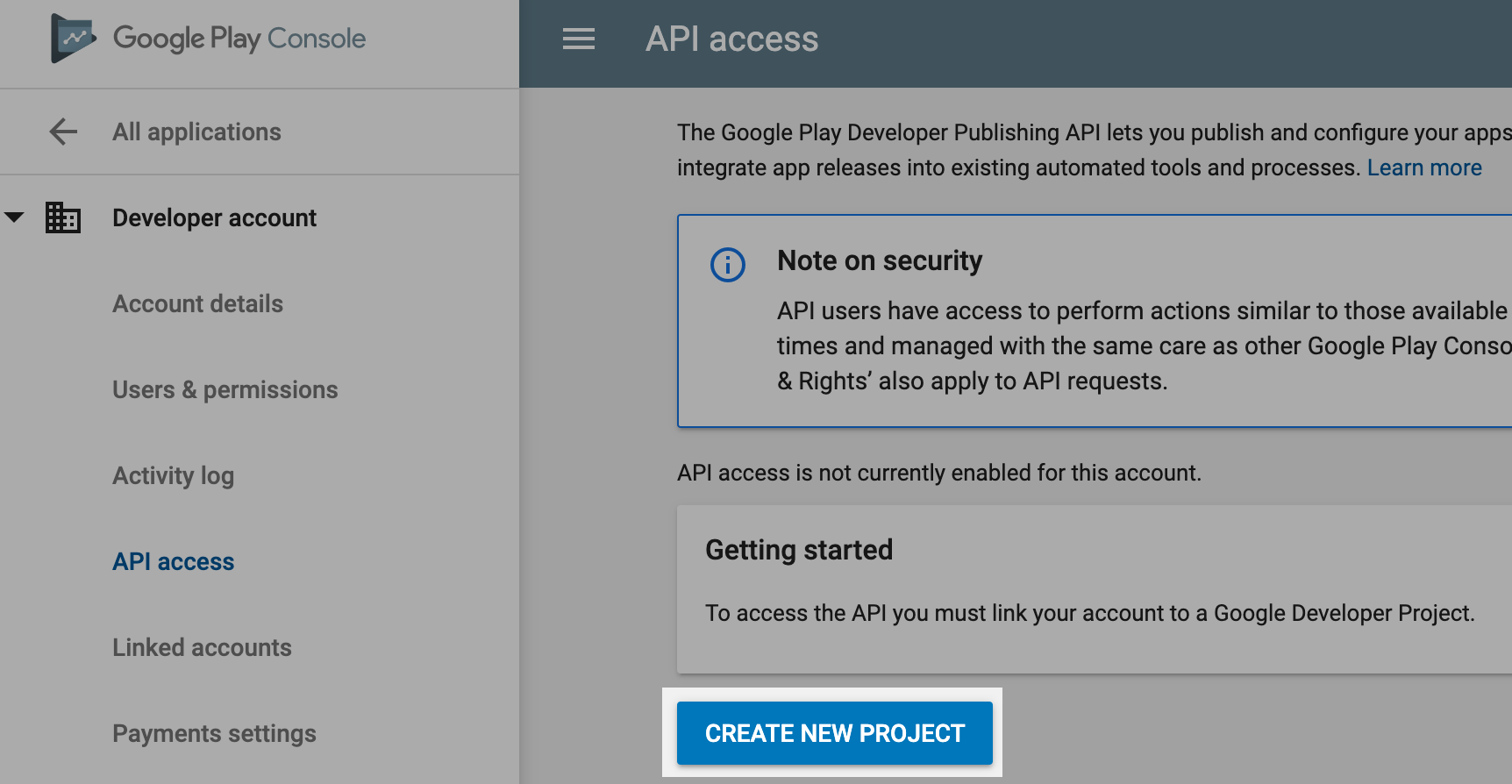
Task: Open Users & permissions page
Action: 225,389
